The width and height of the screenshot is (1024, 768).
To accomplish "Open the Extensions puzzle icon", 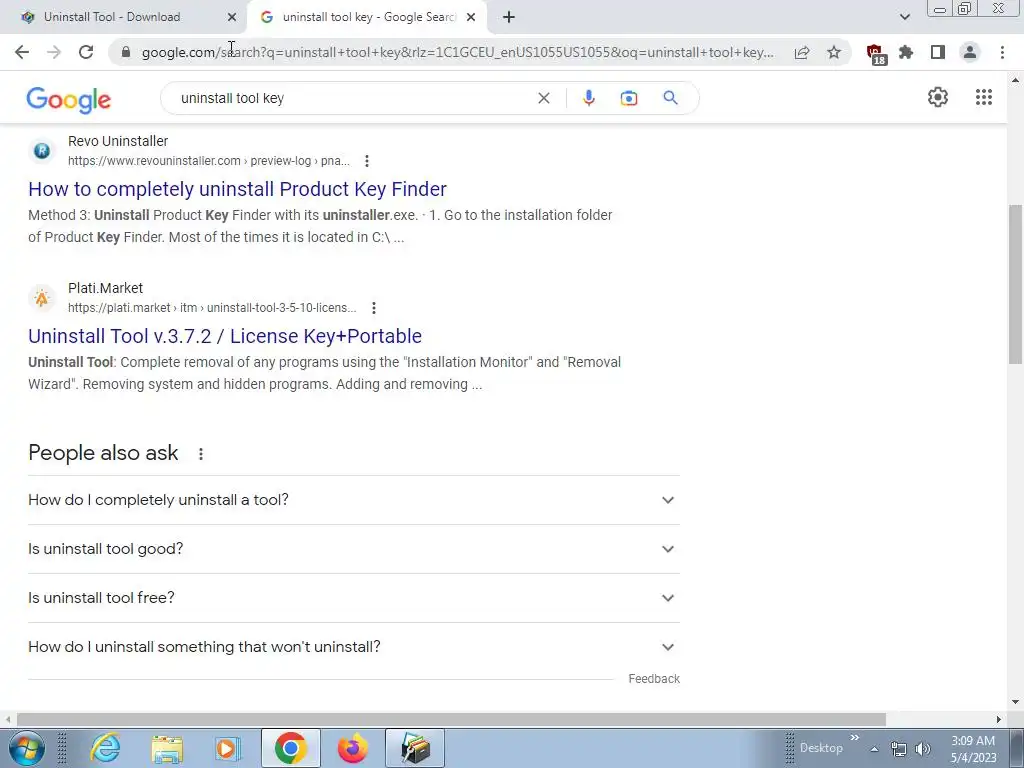I will [906, 52].
